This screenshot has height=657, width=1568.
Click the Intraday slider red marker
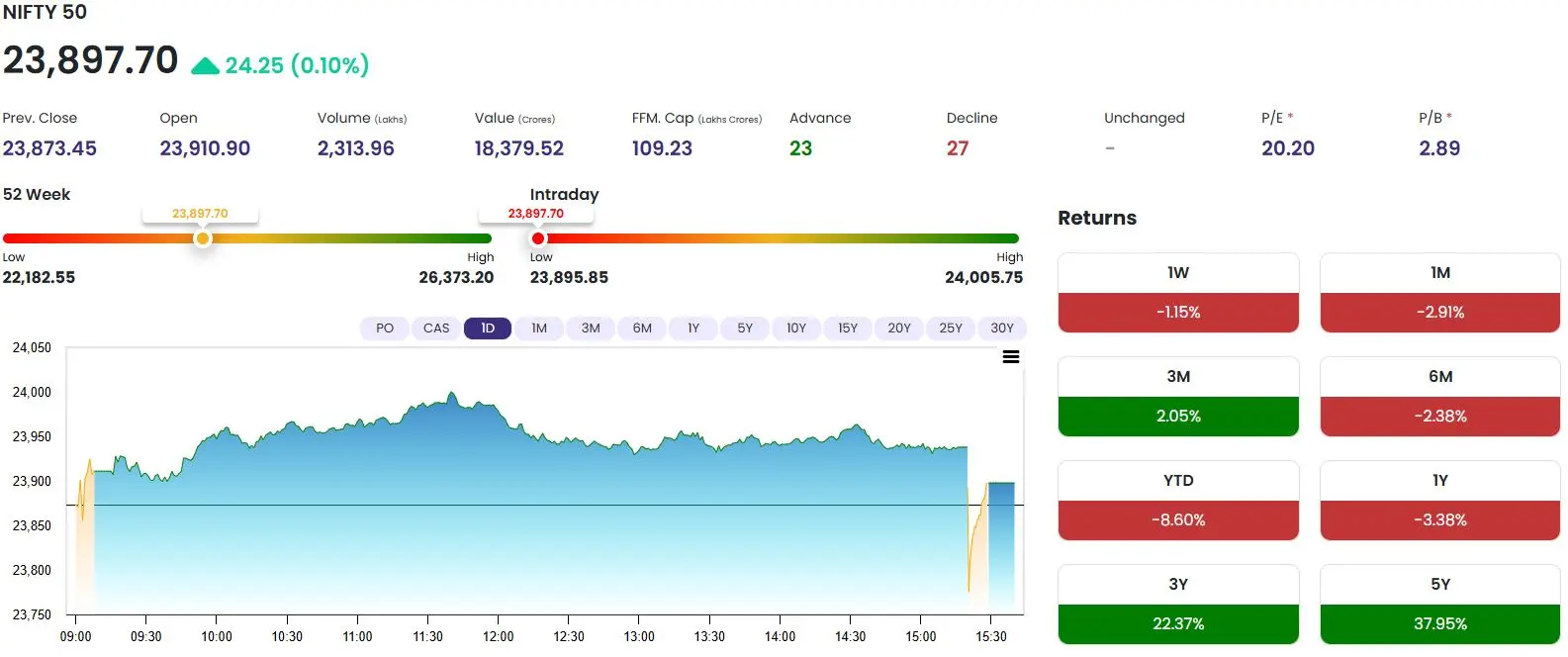(x=538, y=238)
